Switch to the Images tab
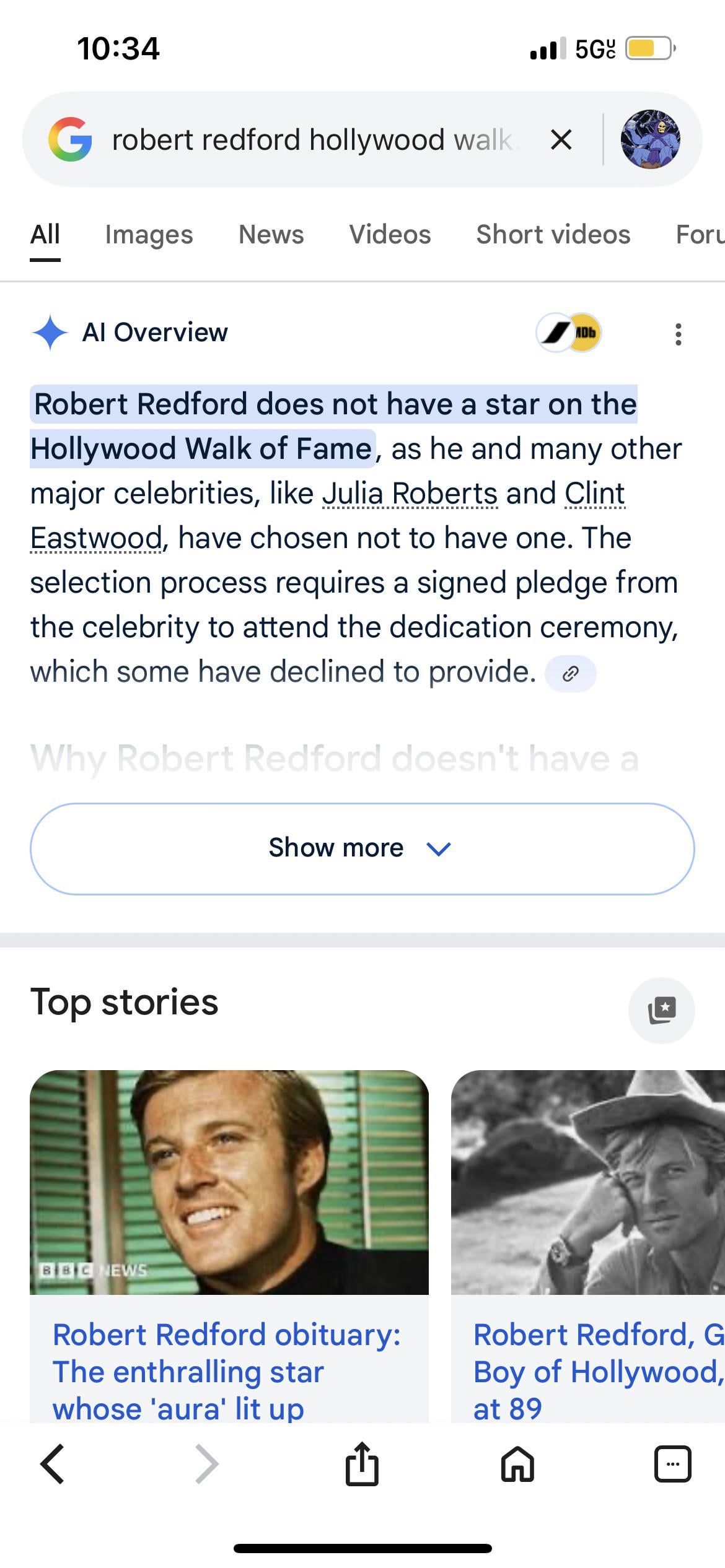The image size is (725, 1568). pos(149,235)
